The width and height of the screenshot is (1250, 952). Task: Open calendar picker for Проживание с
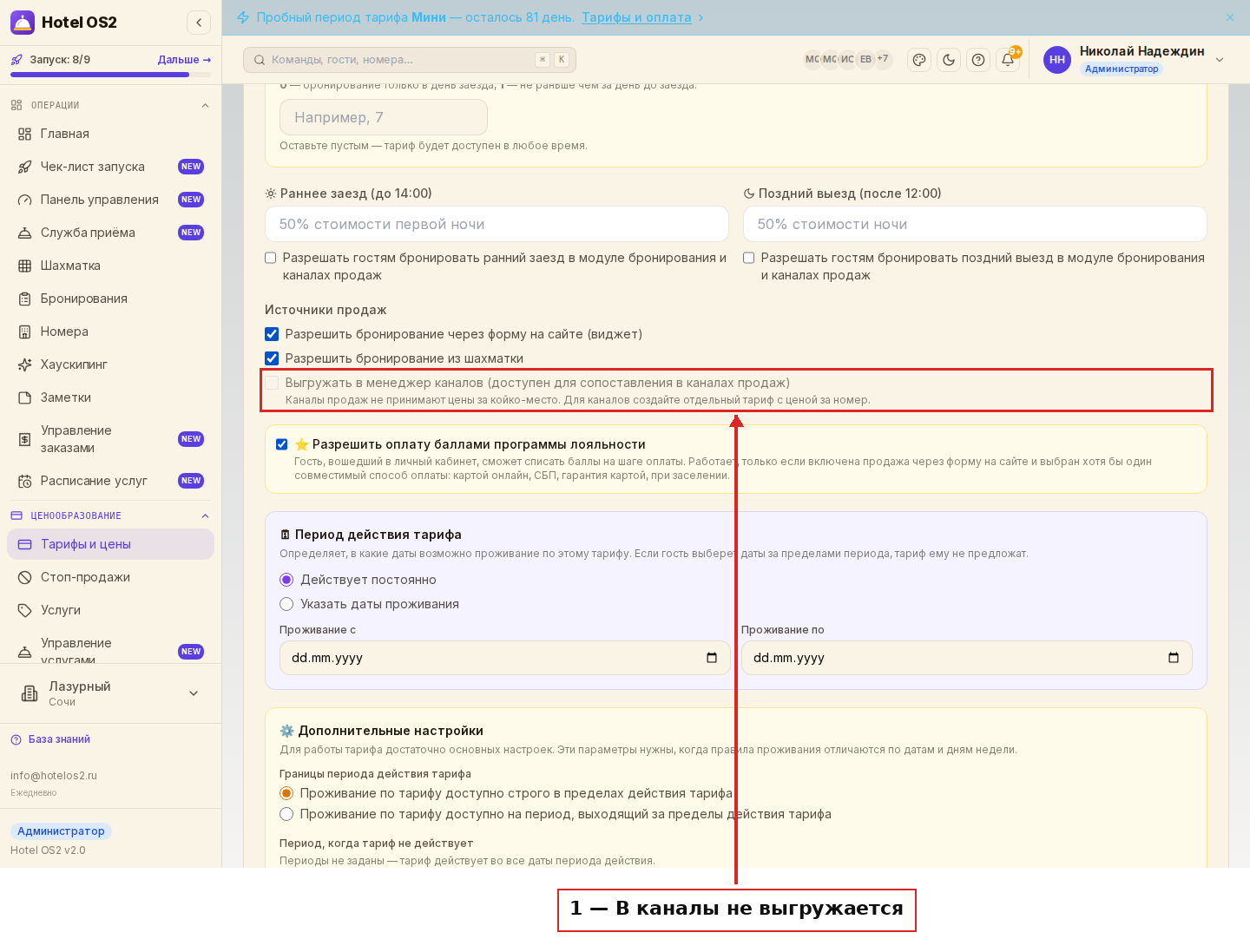click(x=712, y=658)
